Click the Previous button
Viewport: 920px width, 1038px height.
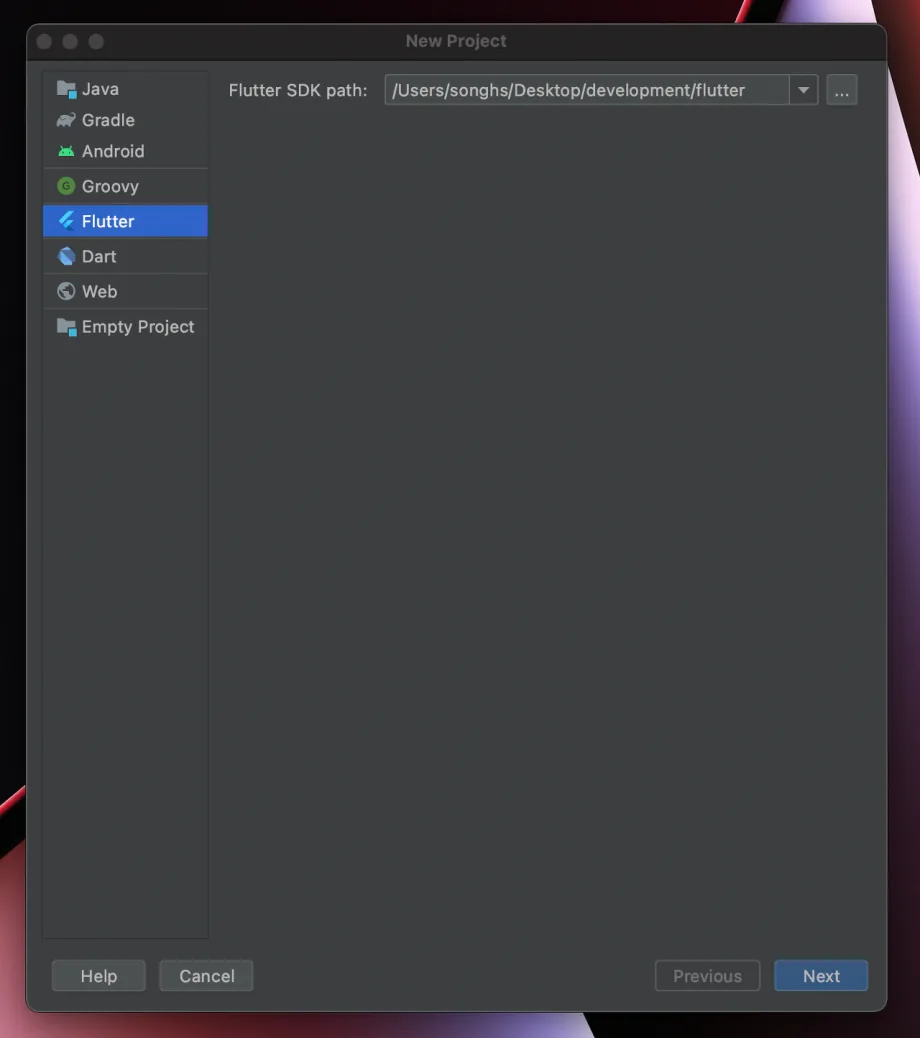point(708,976)
